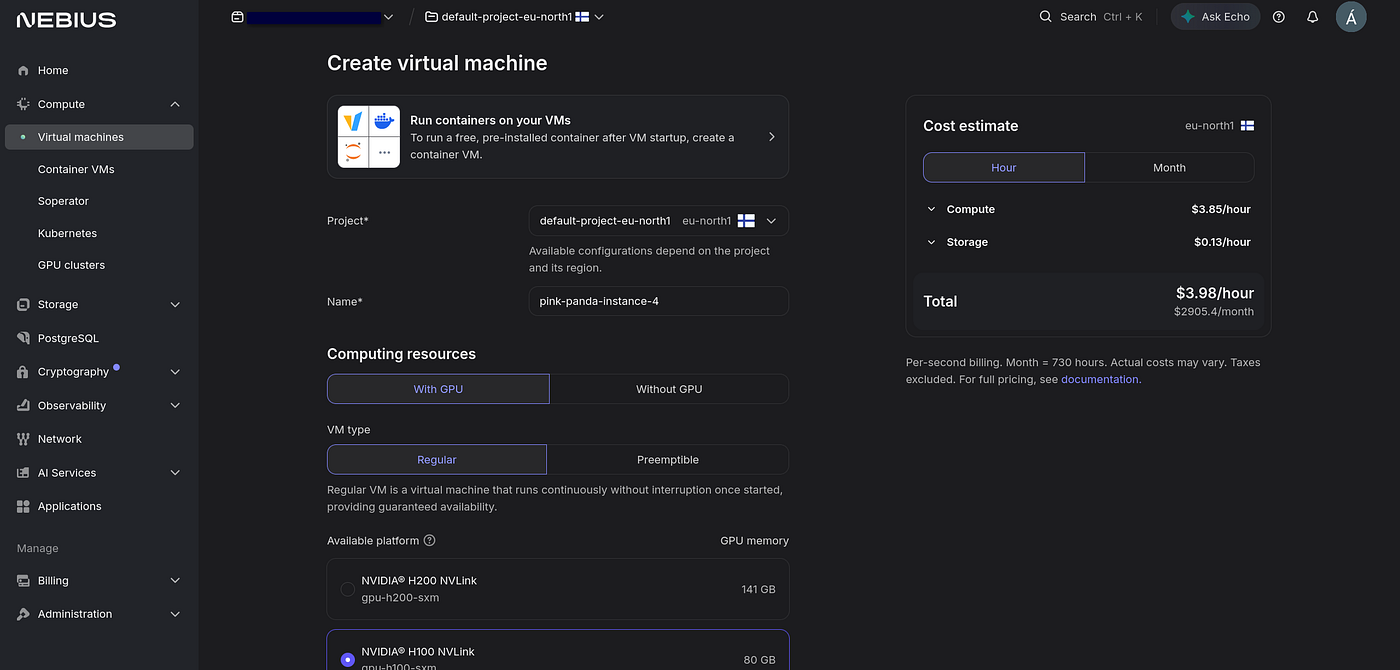Open the user avatar menu

tap(1351, 17)
